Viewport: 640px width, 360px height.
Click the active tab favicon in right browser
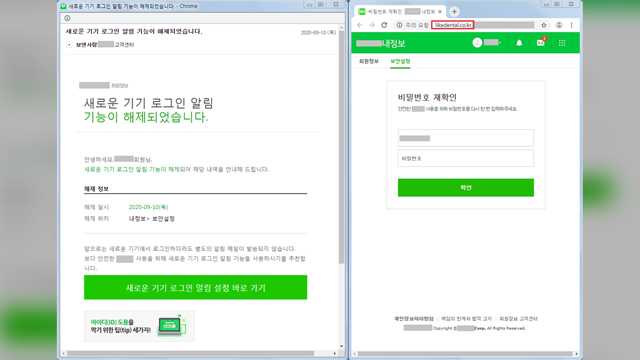pos(362,11)
